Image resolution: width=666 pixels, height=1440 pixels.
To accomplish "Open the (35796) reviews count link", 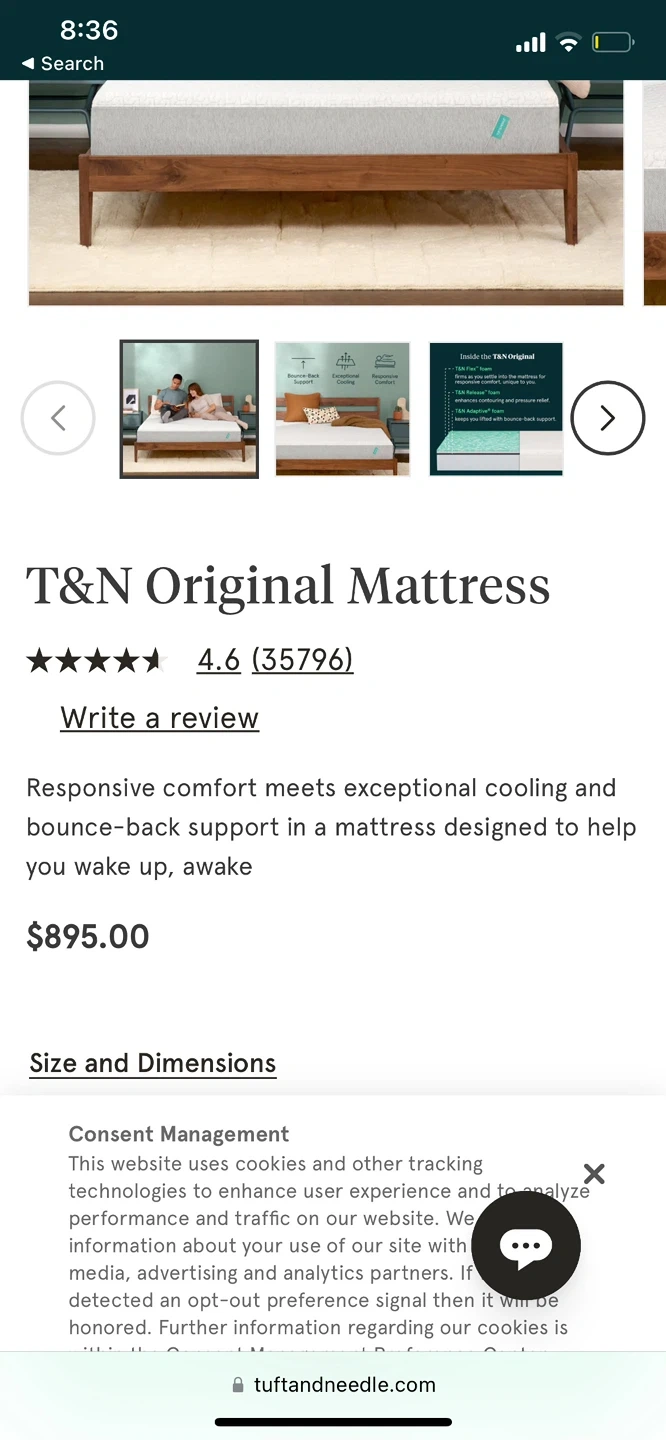I will pos(302,660).
